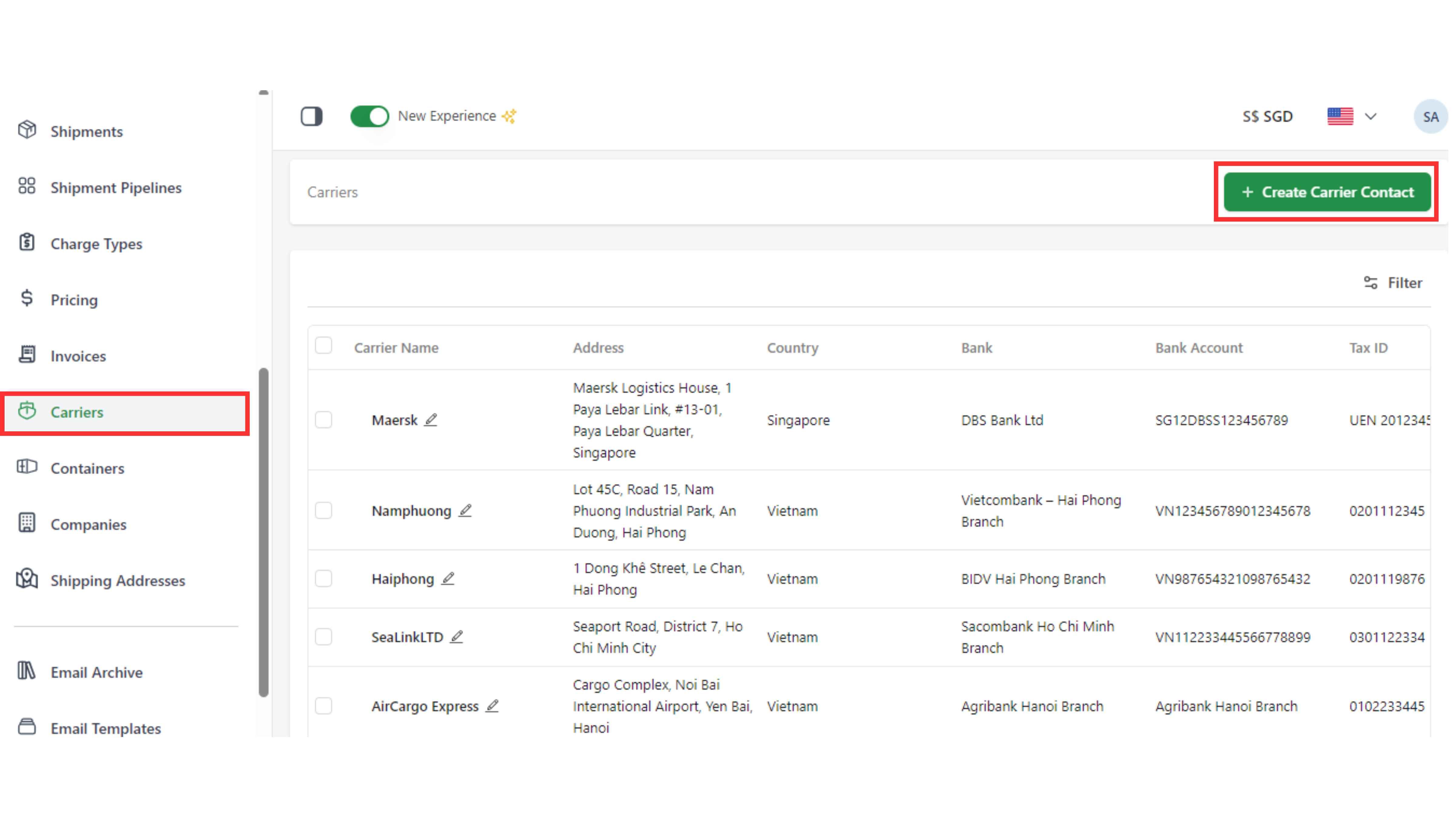Check the select-all checkbox in table header
Viewport: 1456px width, 819px height.
click(323, 345)
